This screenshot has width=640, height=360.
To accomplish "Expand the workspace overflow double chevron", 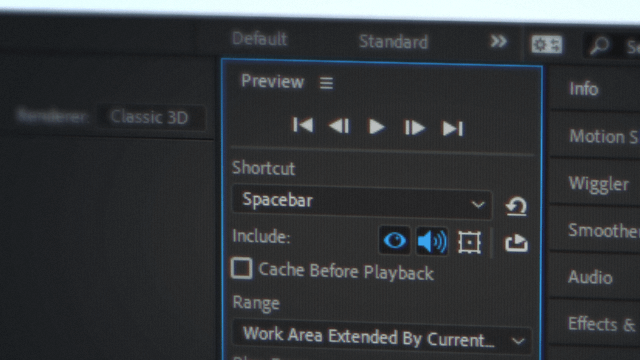I will click(x=498, y=41).
